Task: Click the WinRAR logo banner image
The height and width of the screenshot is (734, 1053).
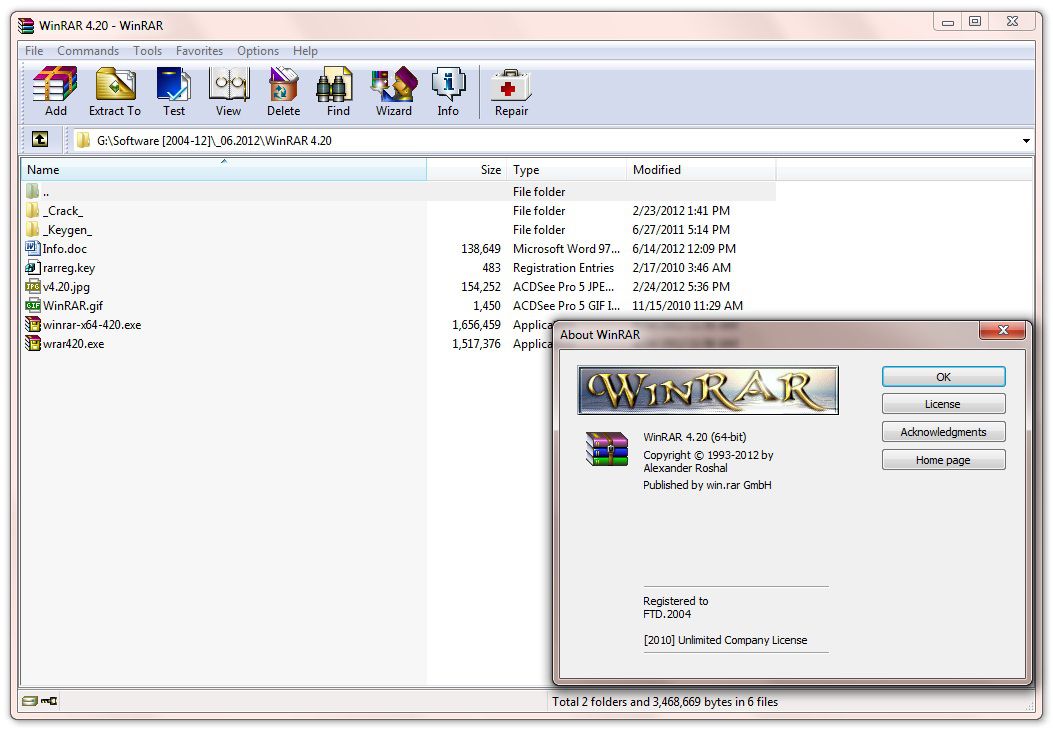Action: pyautogui.click(x=708, y=390)
